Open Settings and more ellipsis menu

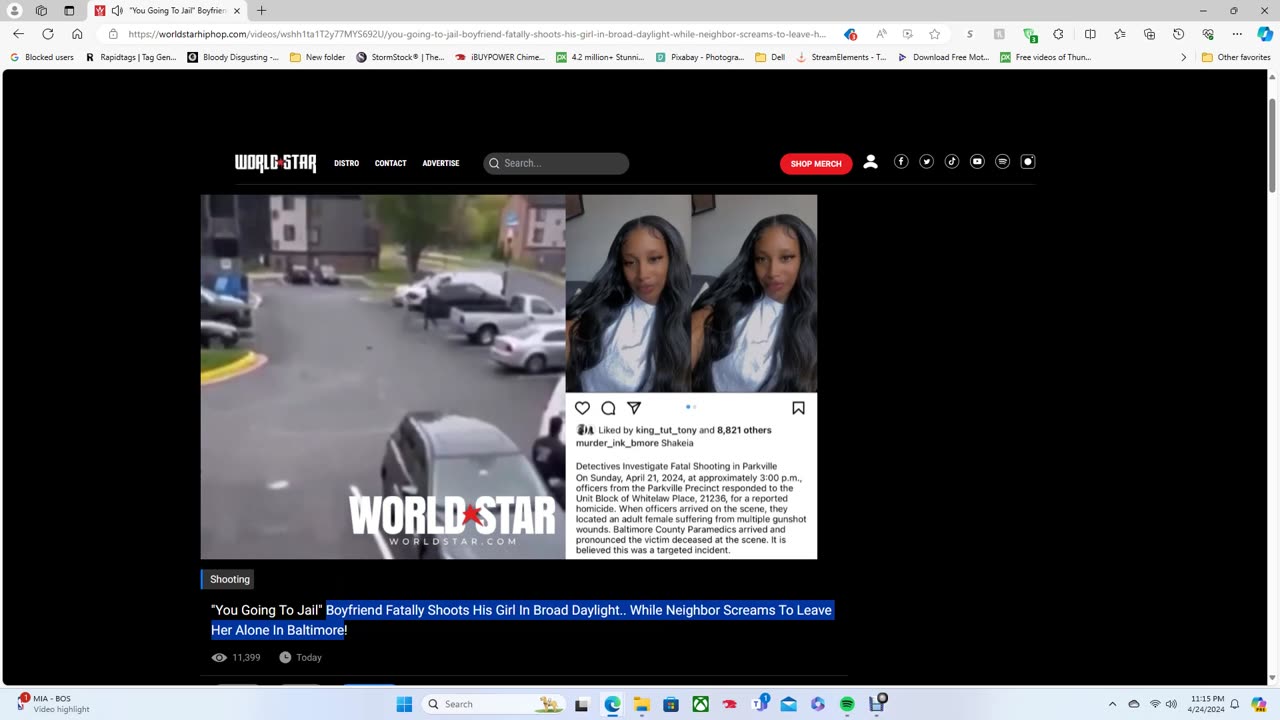(x=1237, y=34)
